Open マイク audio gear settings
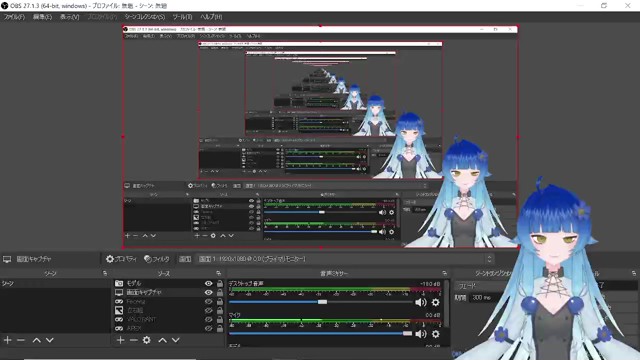This screenshot has width=640, height=360. click(436, 334)
